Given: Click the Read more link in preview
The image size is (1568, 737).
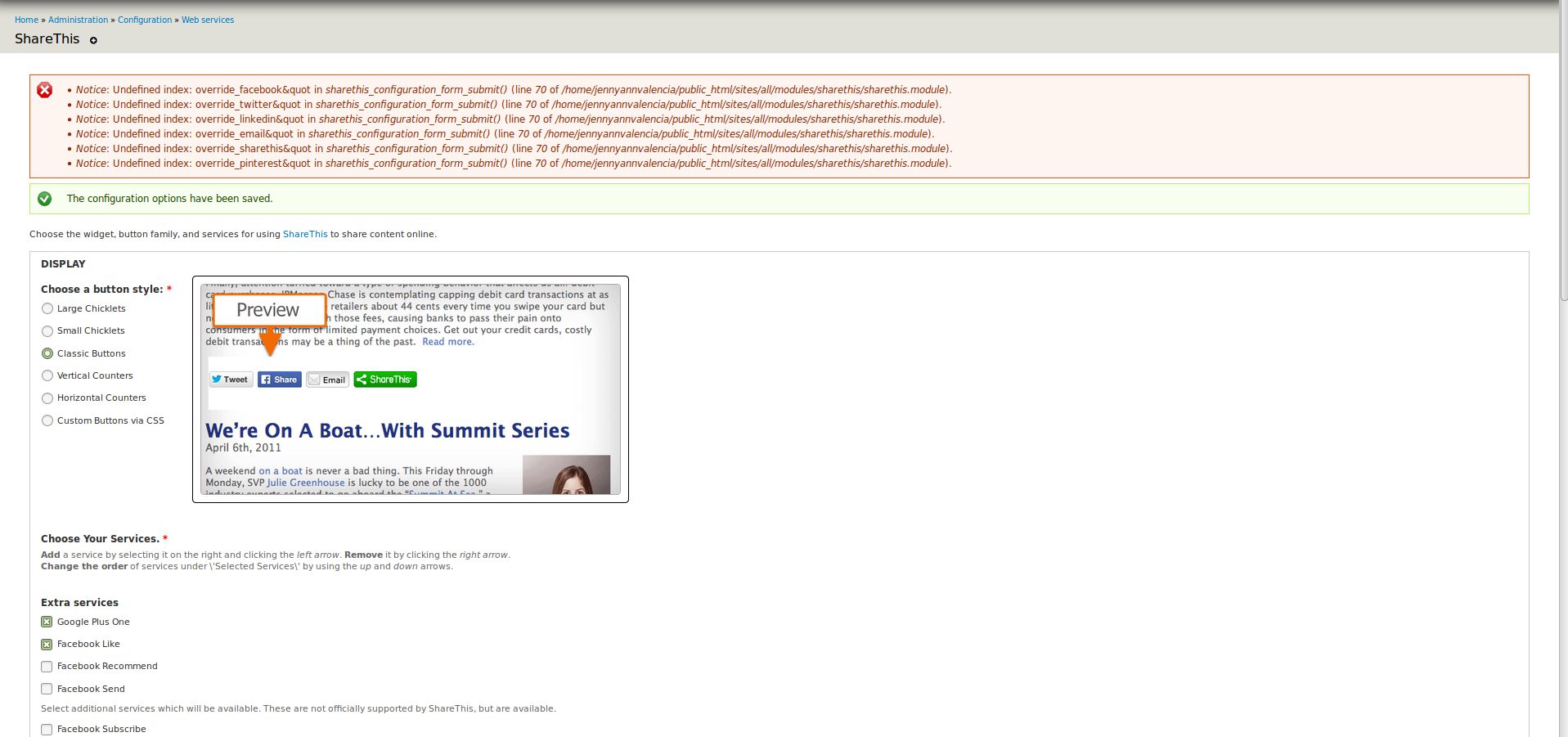Looking at the screenshot, I should tap(447, 342).
